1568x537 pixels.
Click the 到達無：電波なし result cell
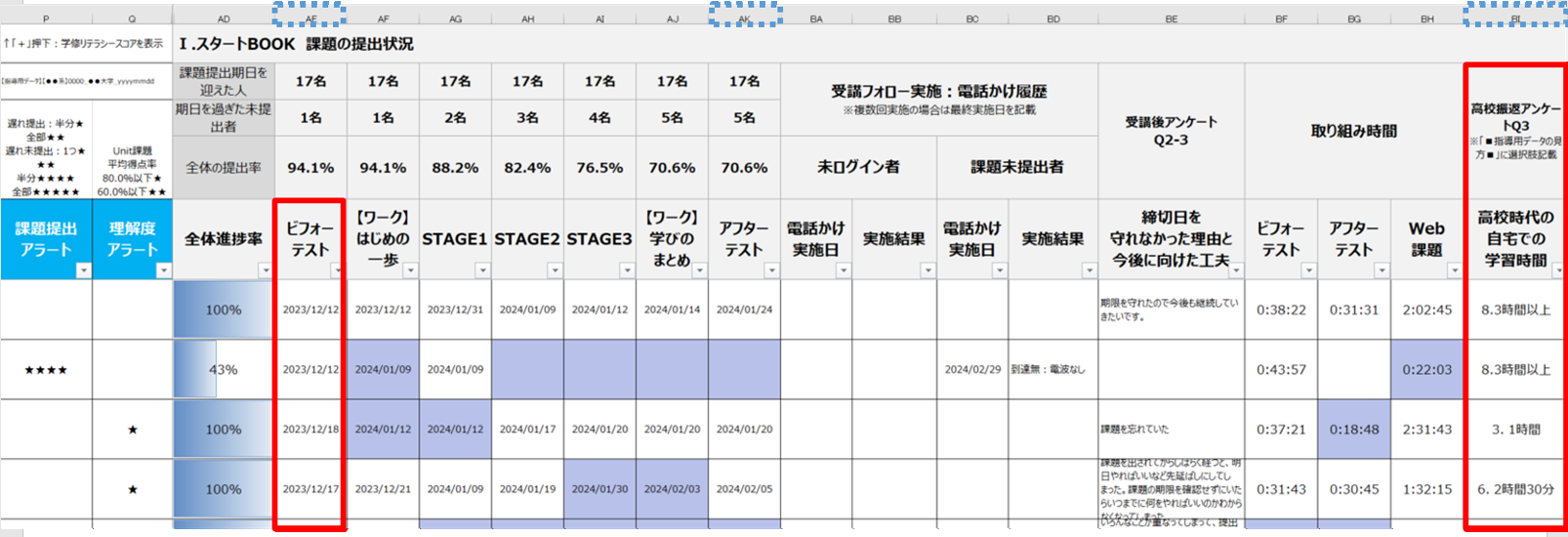click(1052, 370)
